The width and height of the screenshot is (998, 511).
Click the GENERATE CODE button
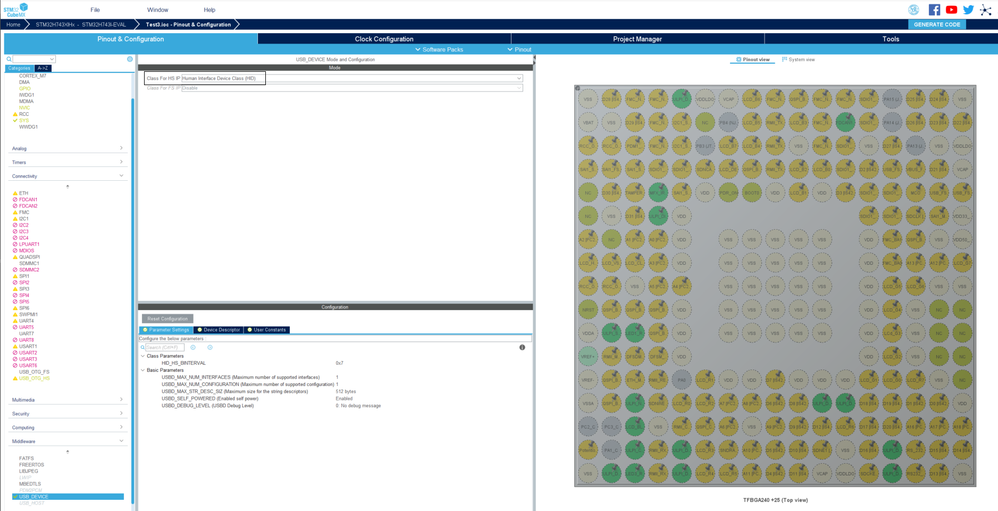(937, 24)
